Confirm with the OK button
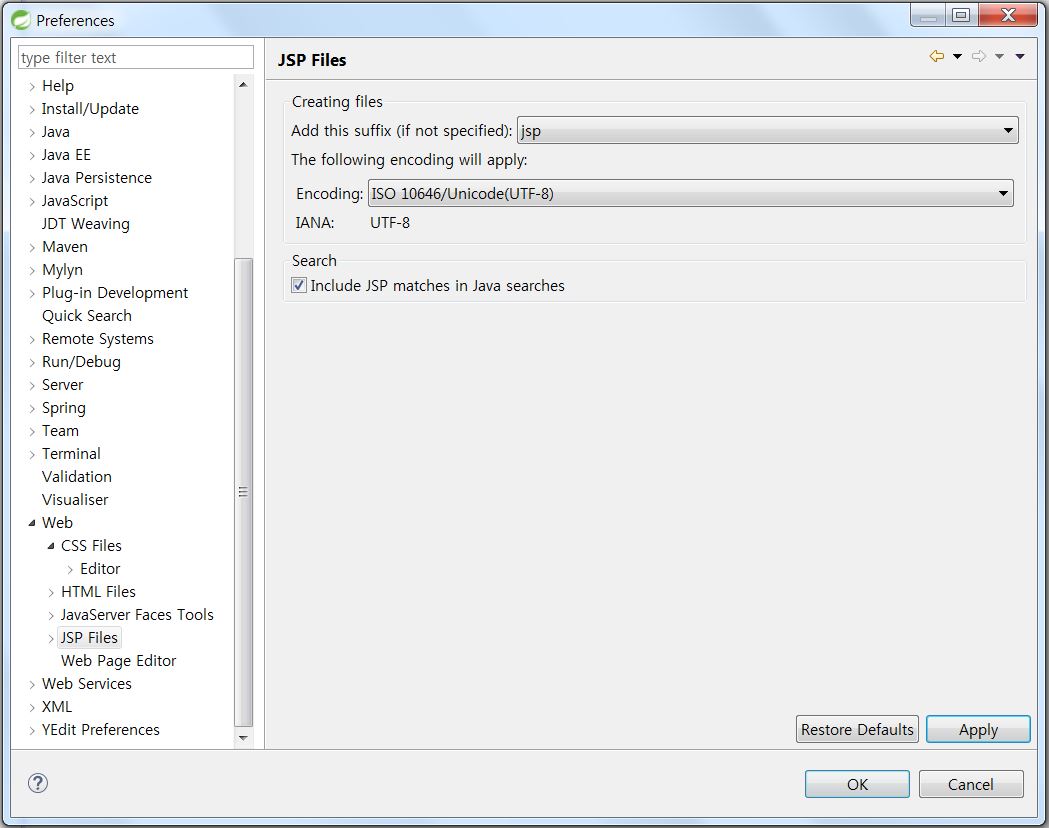1049x828 pixels. [x=857, y=784]
